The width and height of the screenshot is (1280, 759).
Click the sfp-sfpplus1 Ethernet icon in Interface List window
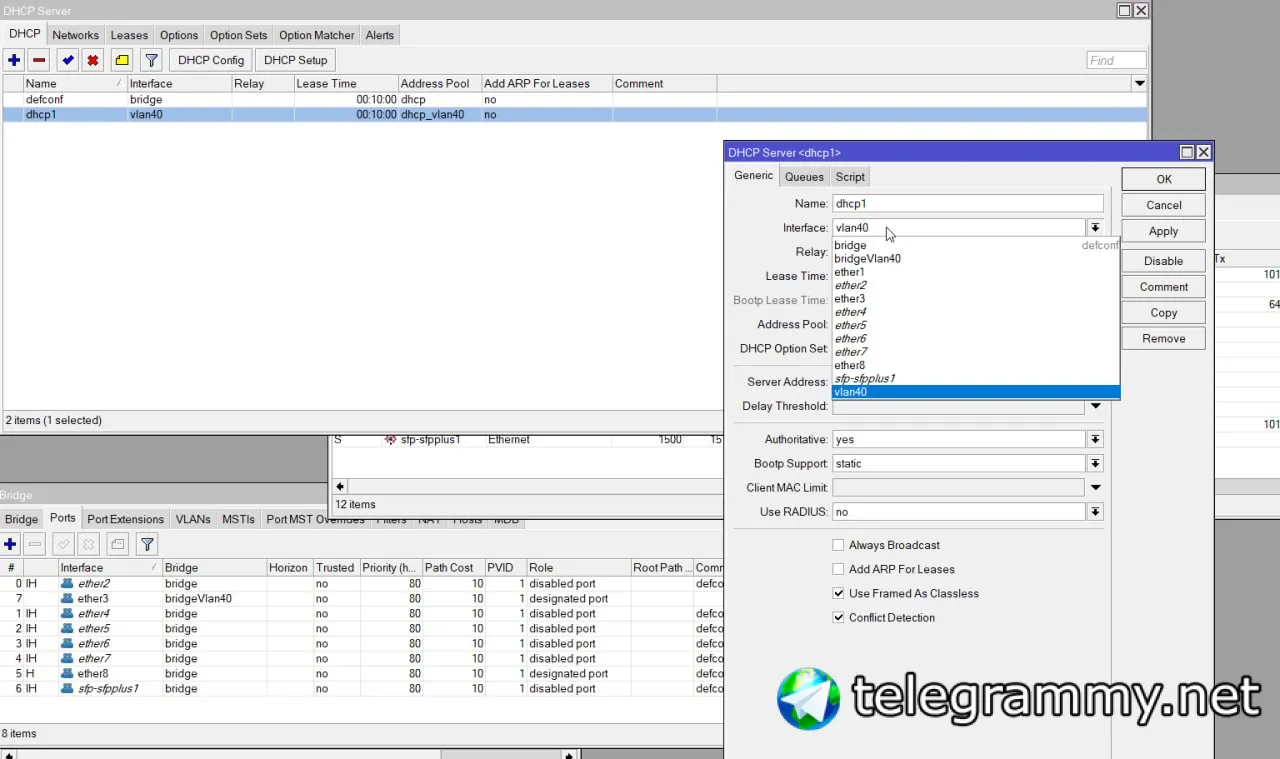click(390, 440)
